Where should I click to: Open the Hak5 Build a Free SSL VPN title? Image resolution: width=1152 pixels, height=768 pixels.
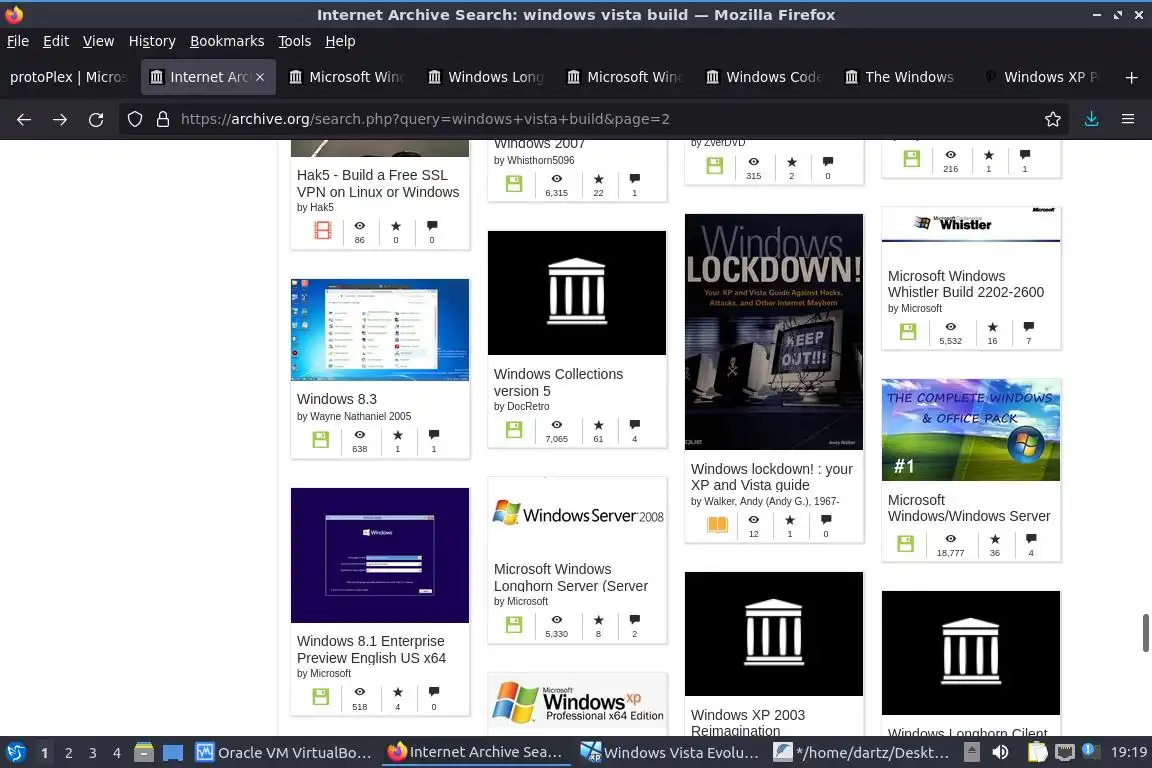point(378,184)
